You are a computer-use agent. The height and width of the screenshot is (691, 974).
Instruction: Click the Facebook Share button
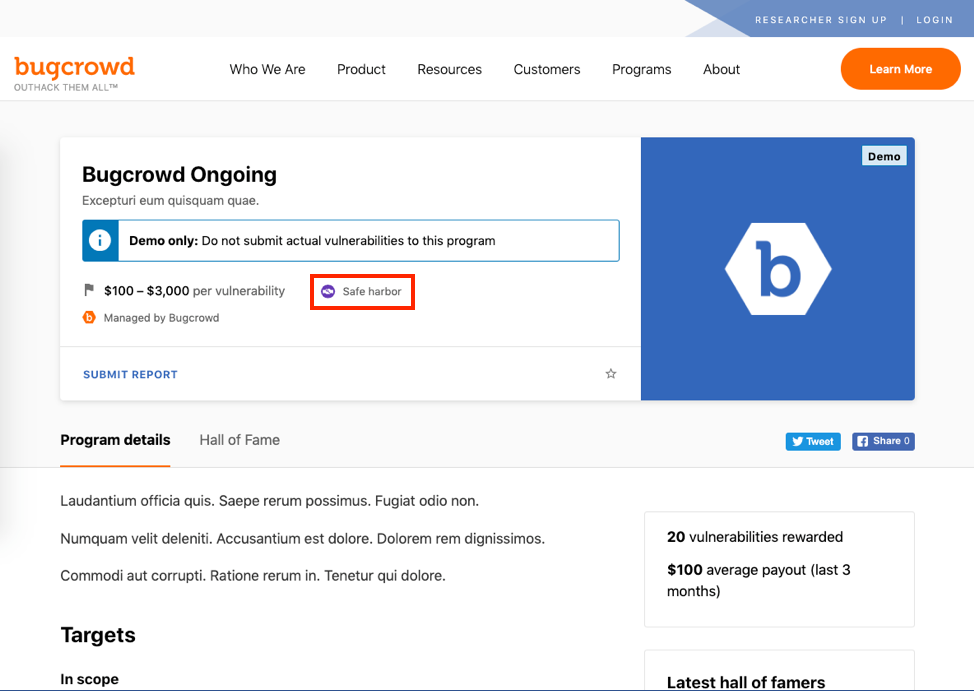tap(883, 441)
